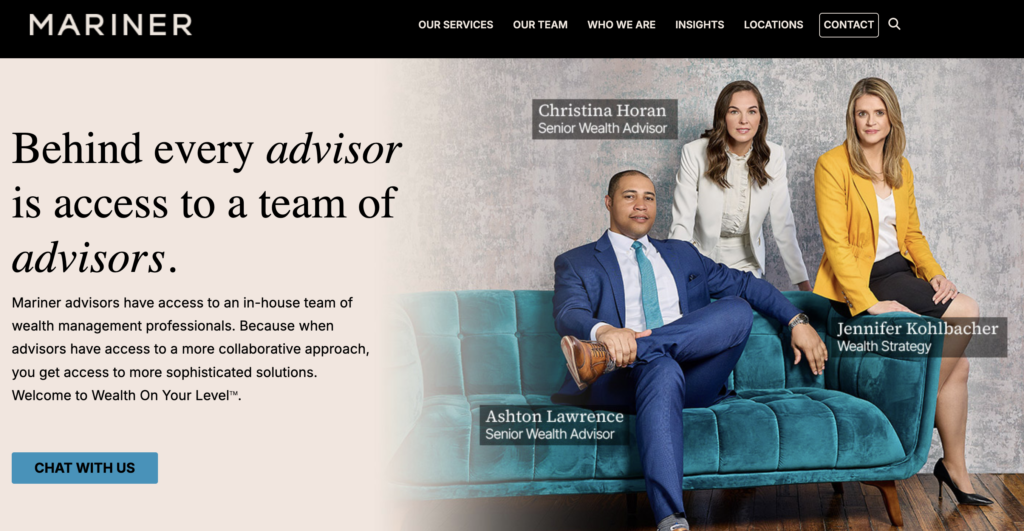This screenshot has width=1024, height=531.
Task: Open the Our Services menu
Action: 455,25
